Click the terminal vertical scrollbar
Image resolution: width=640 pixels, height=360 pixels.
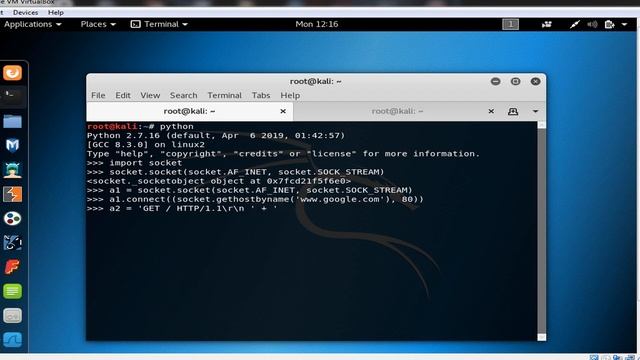(542, 231)
